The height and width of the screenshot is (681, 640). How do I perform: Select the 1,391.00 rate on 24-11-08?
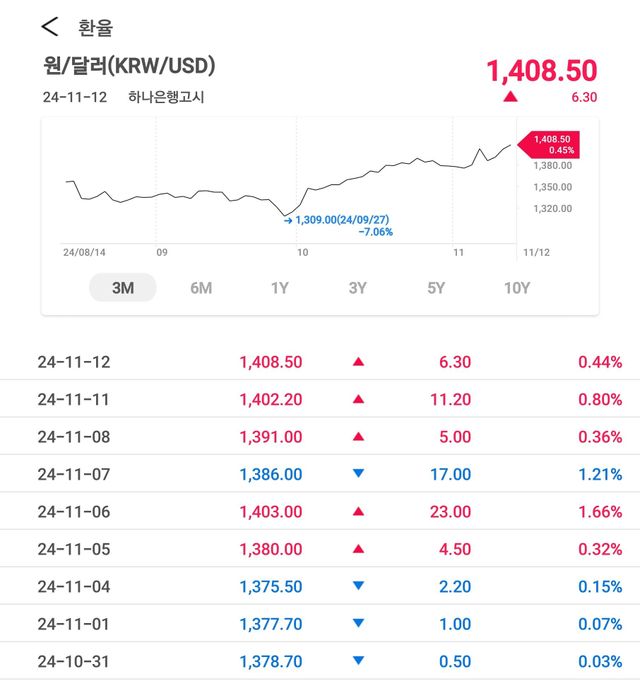270,437
